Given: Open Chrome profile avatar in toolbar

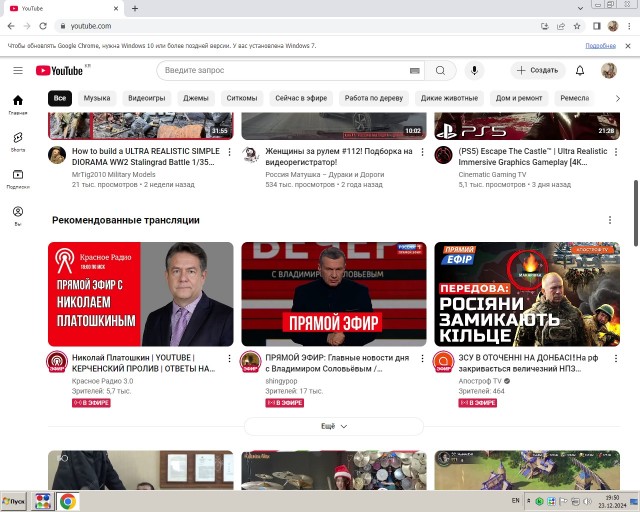Looking at the screenshot, I should click(x=612, y=26).
